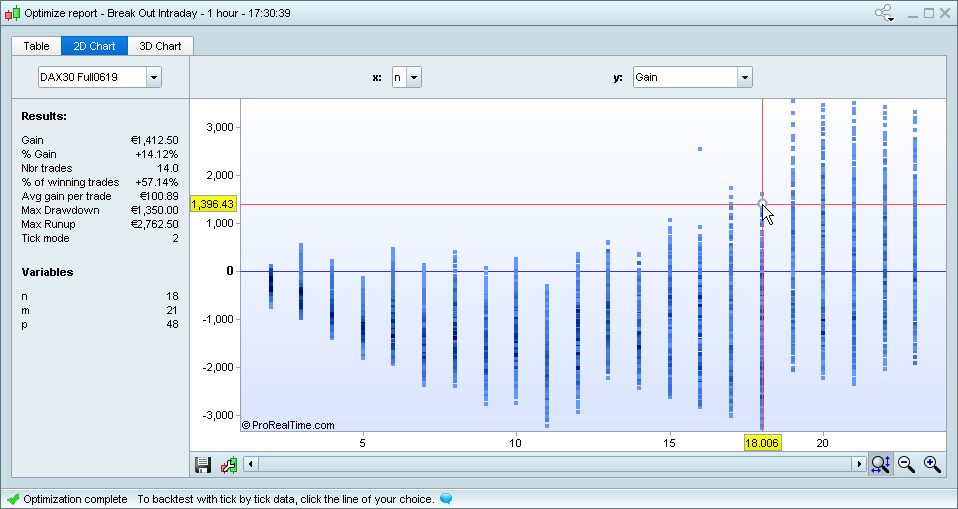Switch to the Table tab
The image size is (958, 509).
[36, 46]
